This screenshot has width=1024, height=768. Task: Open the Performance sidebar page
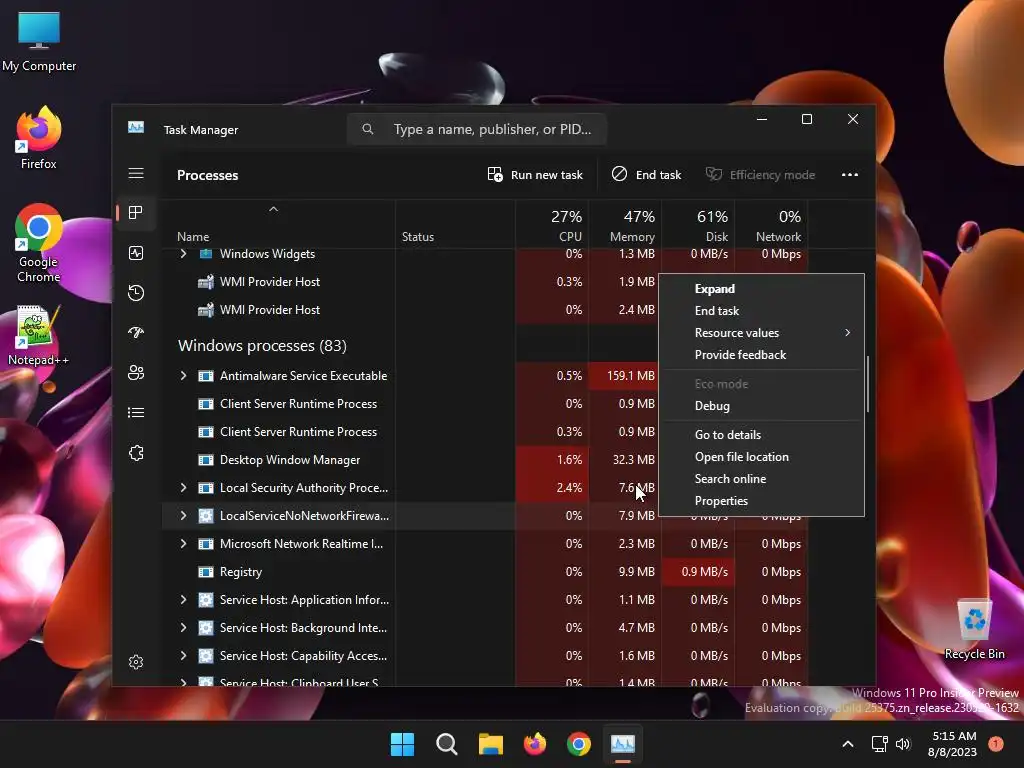(x=136, y=253)
